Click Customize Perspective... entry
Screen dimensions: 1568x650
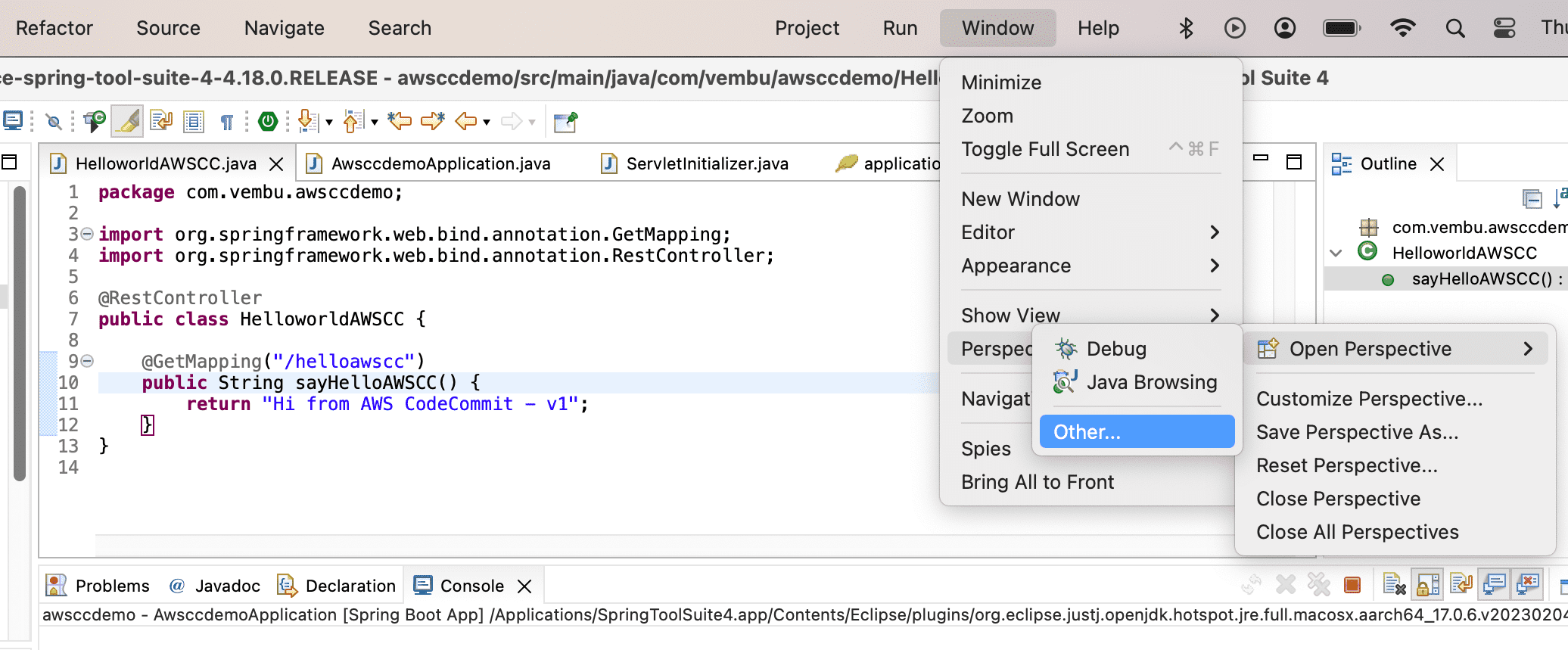pos(1369,399)
